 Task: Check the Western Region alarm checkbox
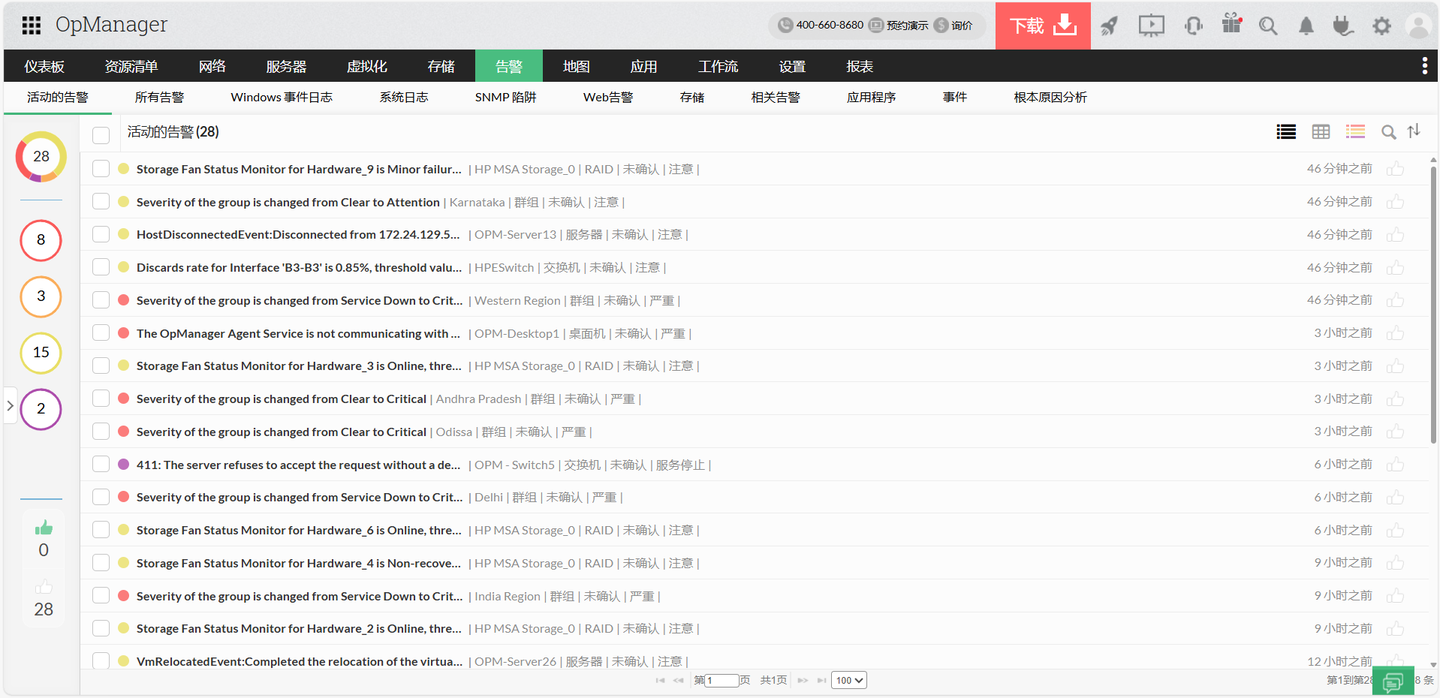pos(101,300)
